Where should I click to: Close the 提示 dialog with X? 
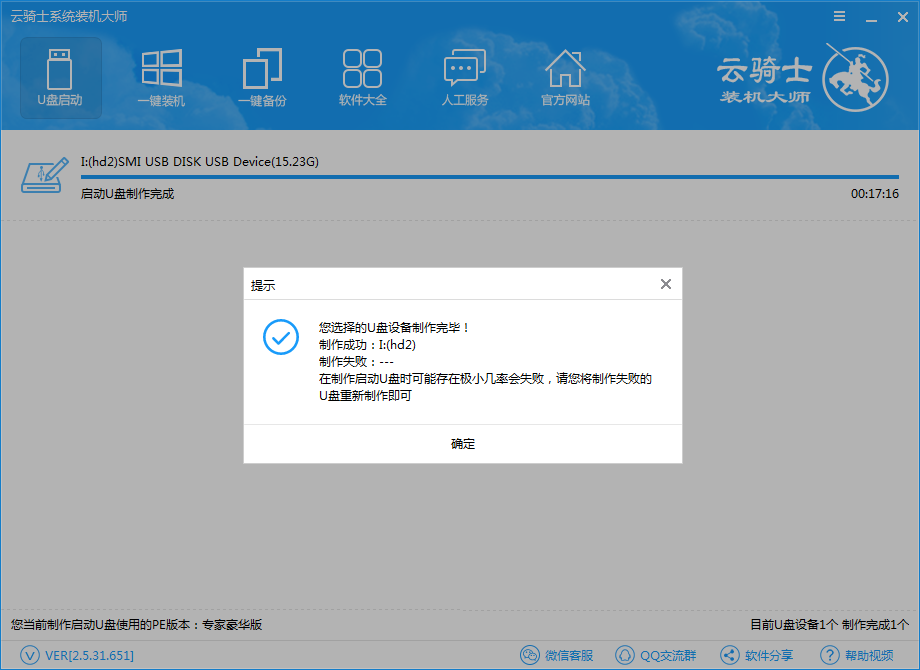pyautogui.click(x=666, y=284)
